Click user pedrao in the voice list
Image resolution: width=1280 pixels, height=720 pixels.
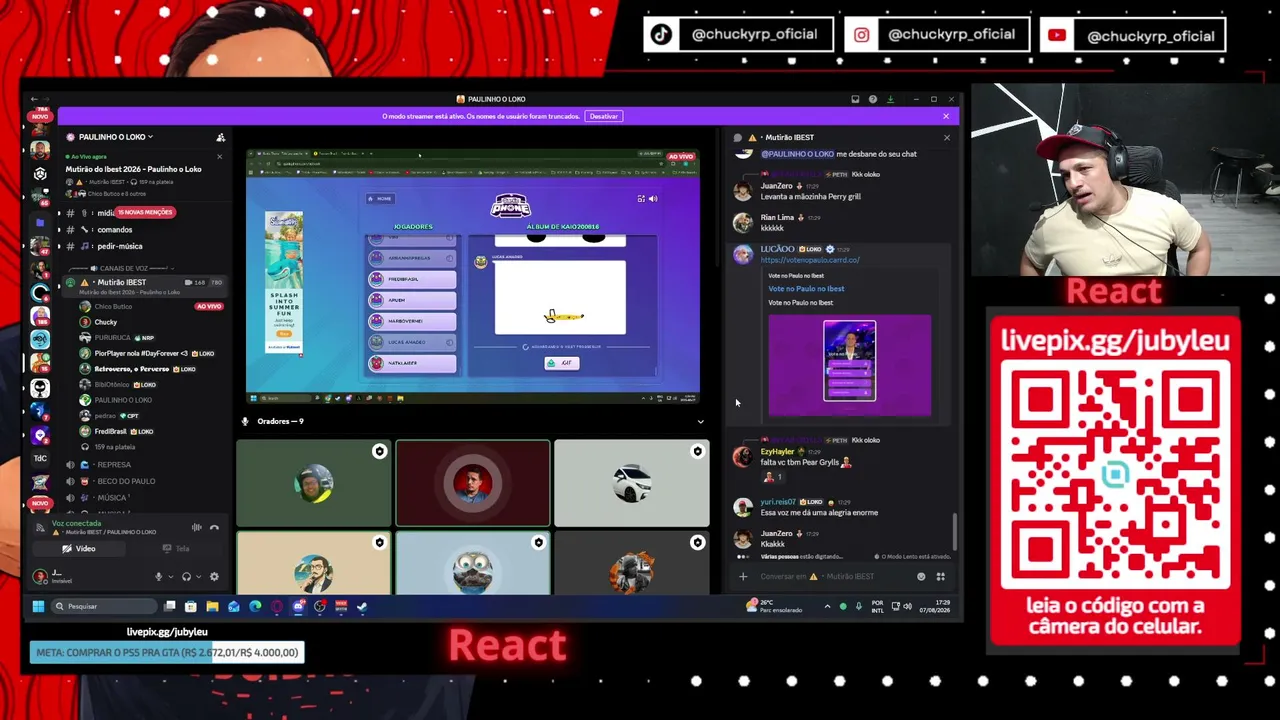point(105,416)
